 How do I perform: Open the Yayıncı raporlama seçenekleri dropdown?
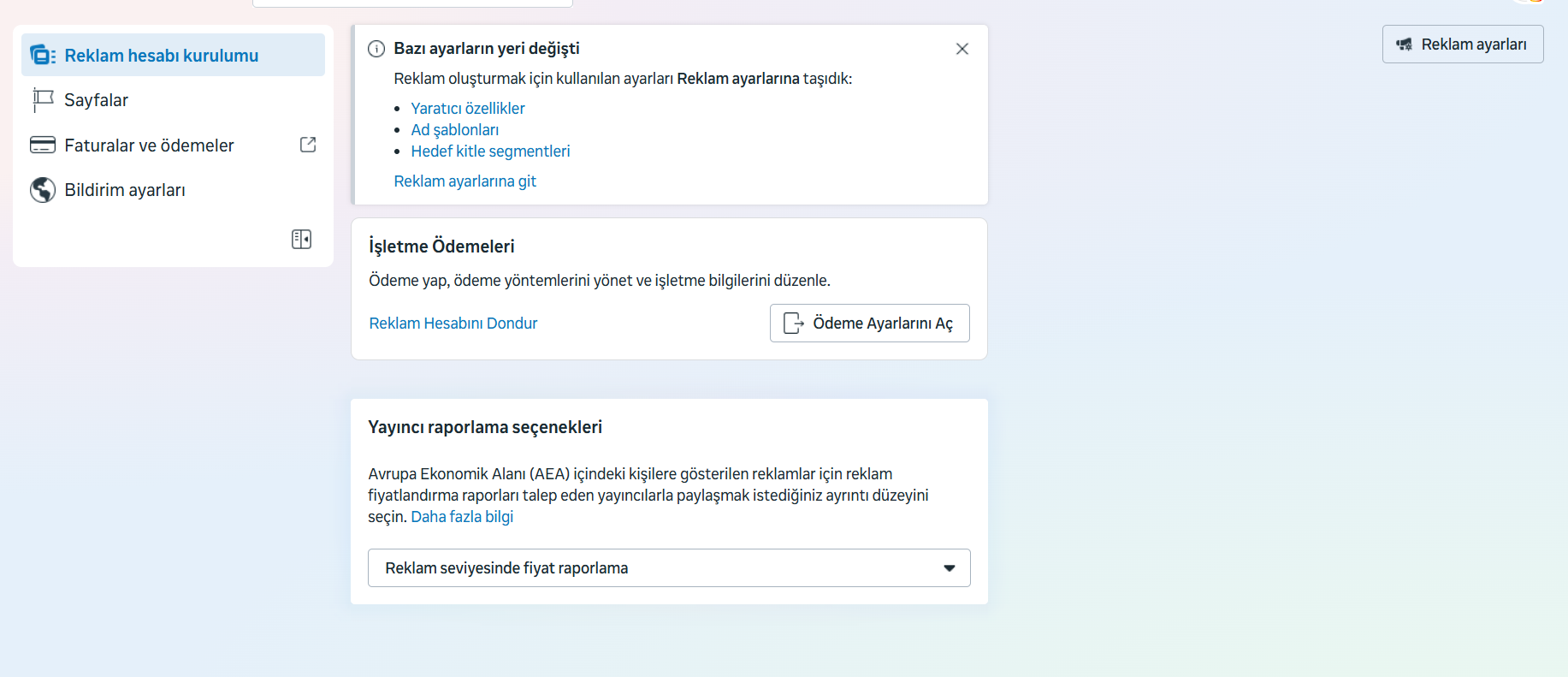click(x=668, y=568)
